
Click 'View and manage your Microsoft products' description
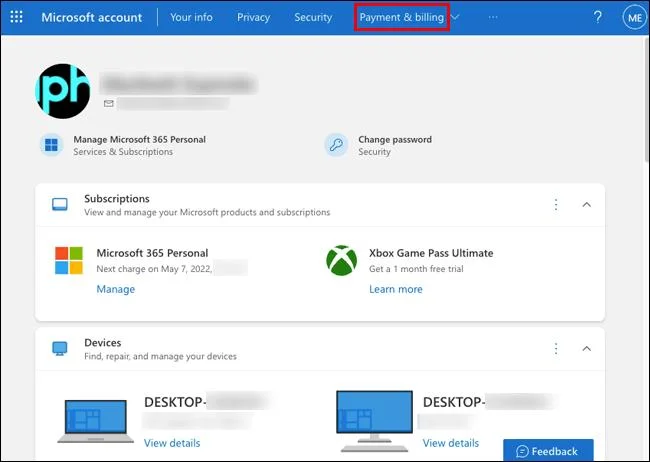207,212
